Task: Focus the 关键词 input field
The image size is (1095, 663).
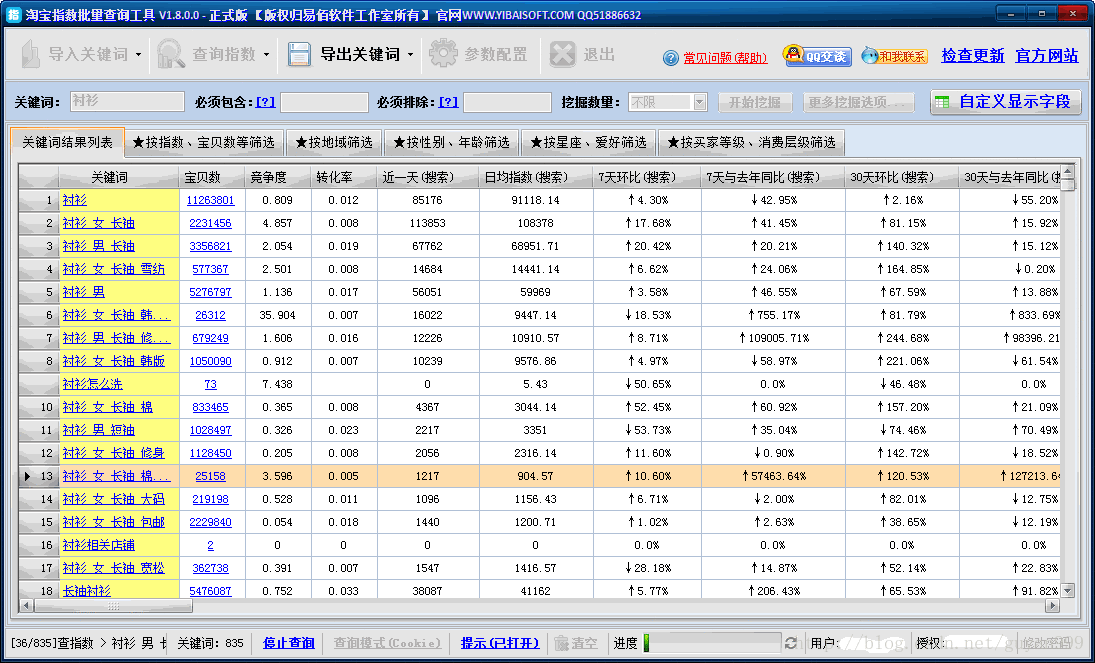Action: tap(127, 102)
